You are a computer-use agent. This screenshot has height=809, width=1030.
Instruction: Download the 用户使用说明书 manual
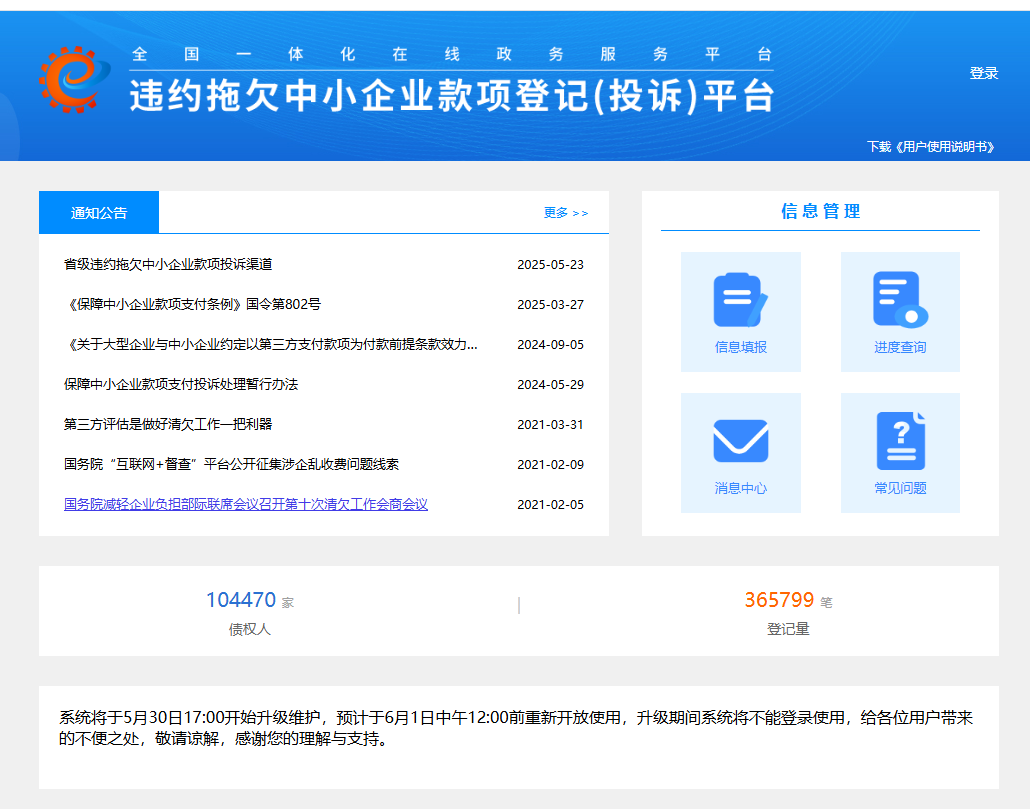tap(930, 146)
